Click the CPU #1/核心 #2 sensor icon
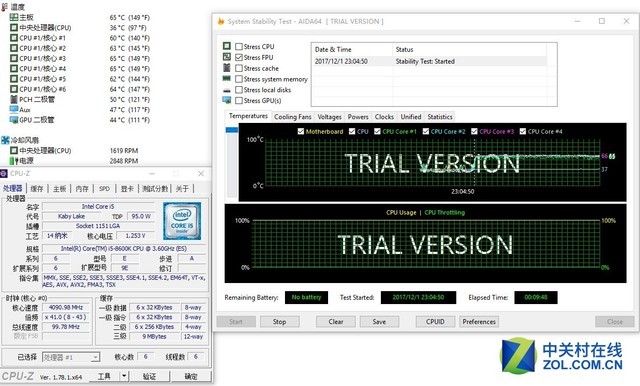640x386 pixels. click(13, 48)
